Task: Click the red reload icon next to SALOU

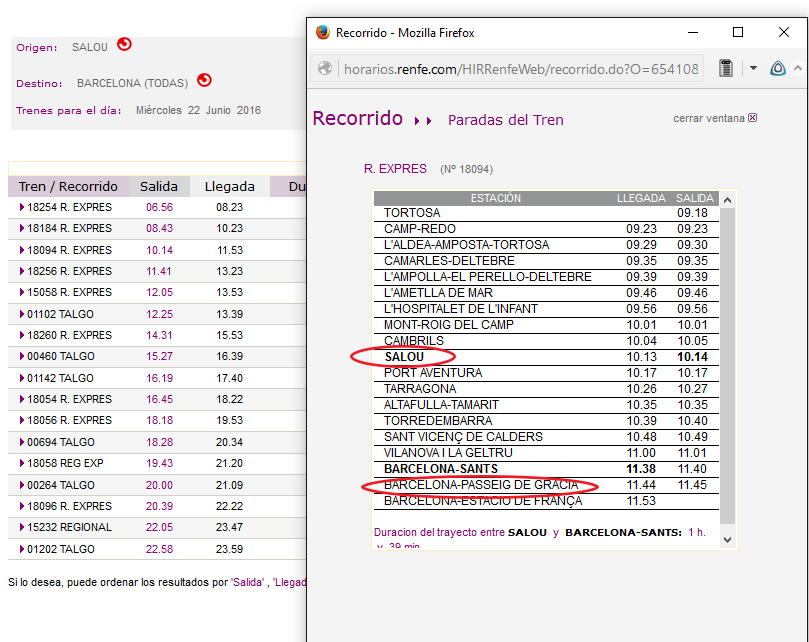Action: click(x=124, y=44)
